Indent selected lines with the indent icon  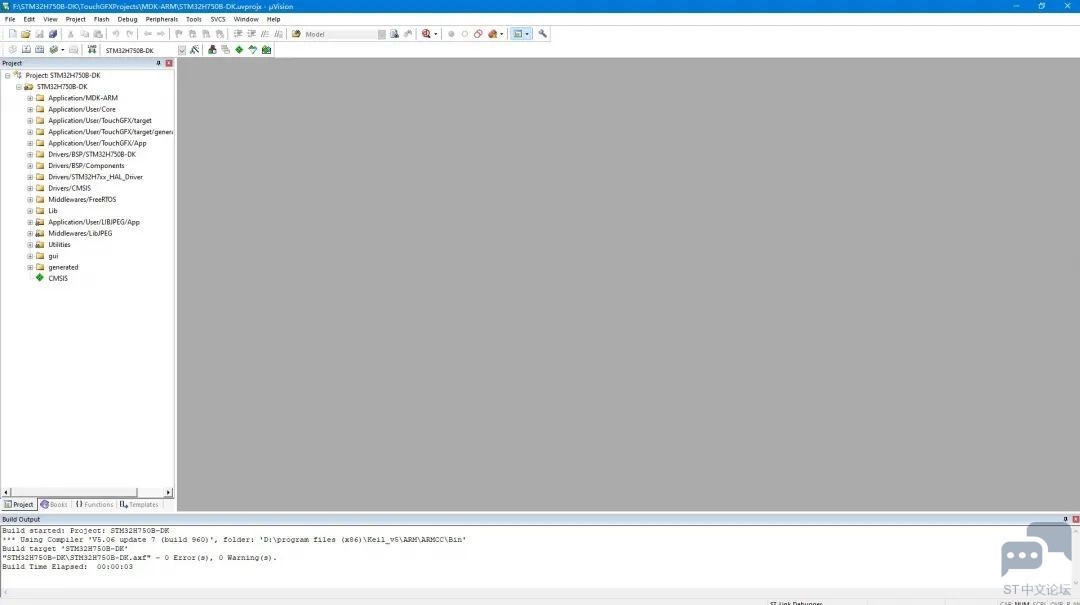pyautogui.click(x=238, y=34)
